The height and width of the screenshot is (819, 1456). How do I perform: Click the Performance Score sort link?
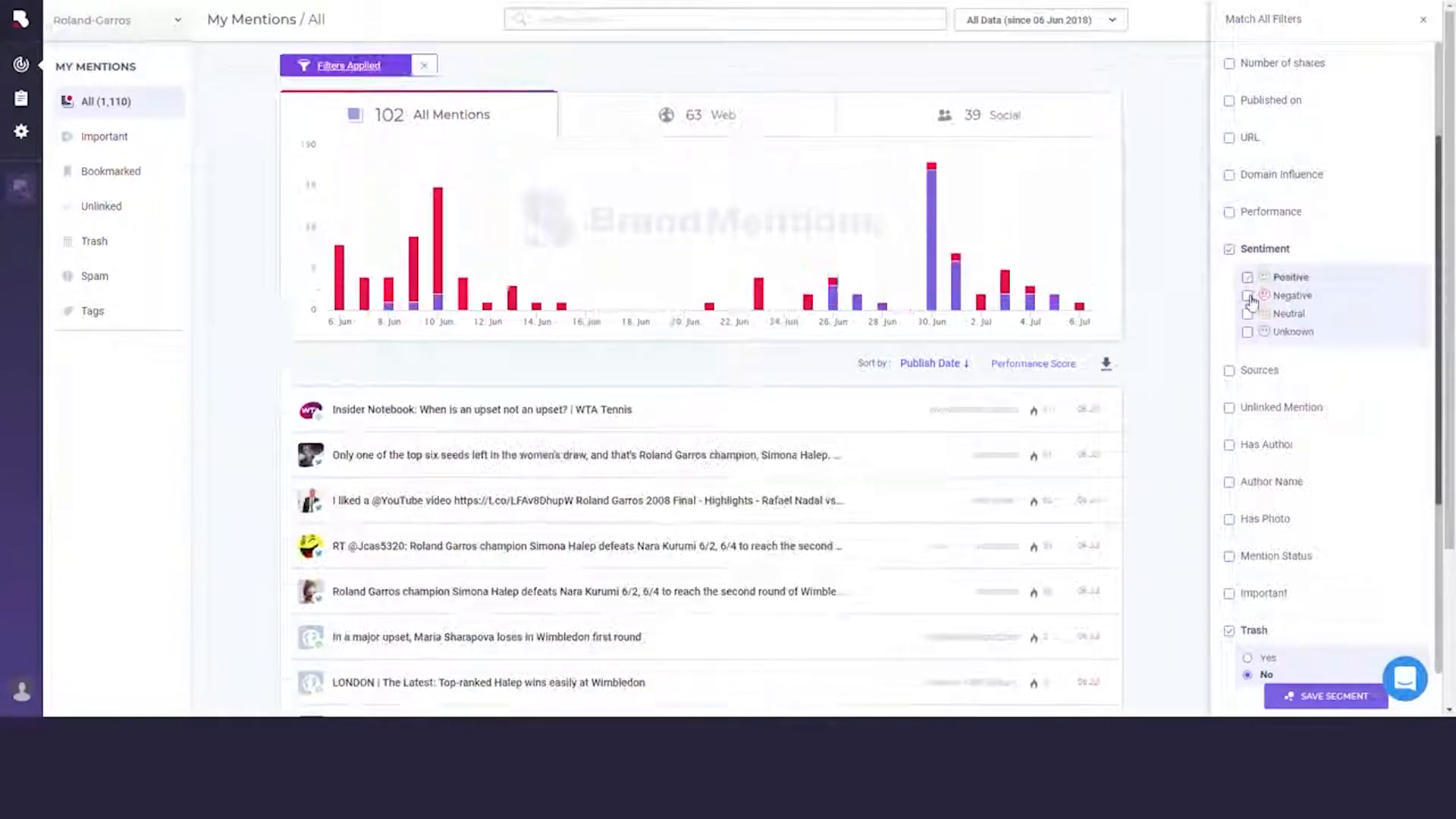pos(1033,363)
